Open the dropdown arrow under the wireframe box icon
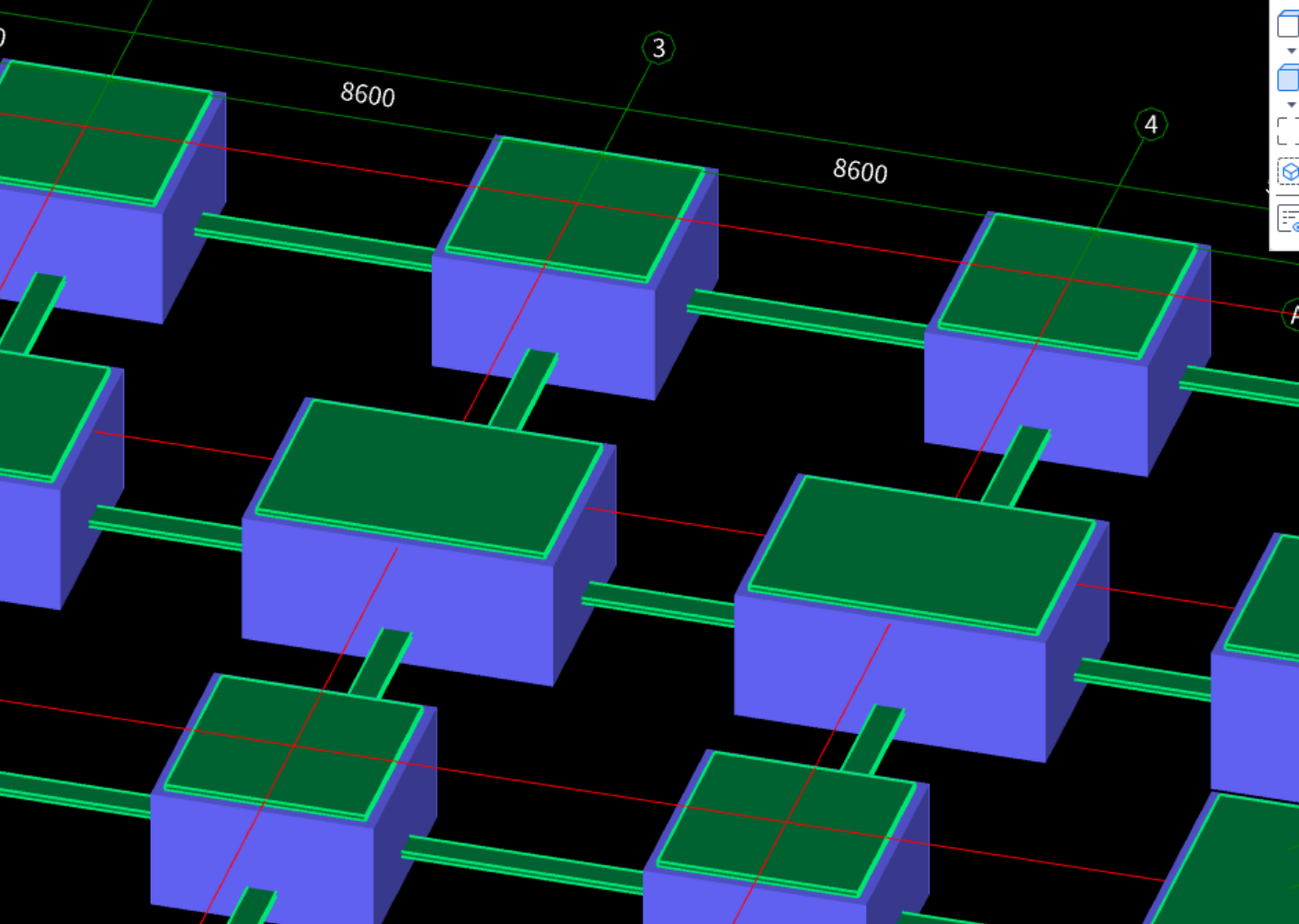 point(1292,51)
